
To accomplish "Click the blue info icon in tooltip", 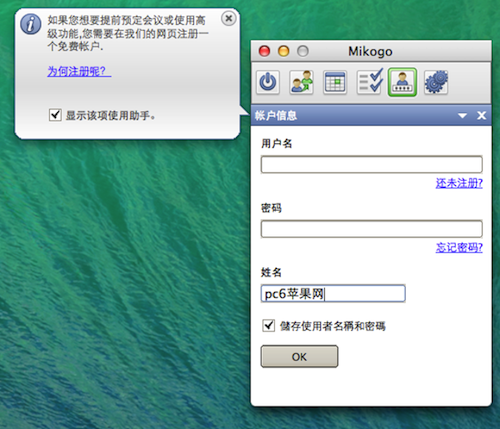I will pyautogui.click(x=31, y=24).
